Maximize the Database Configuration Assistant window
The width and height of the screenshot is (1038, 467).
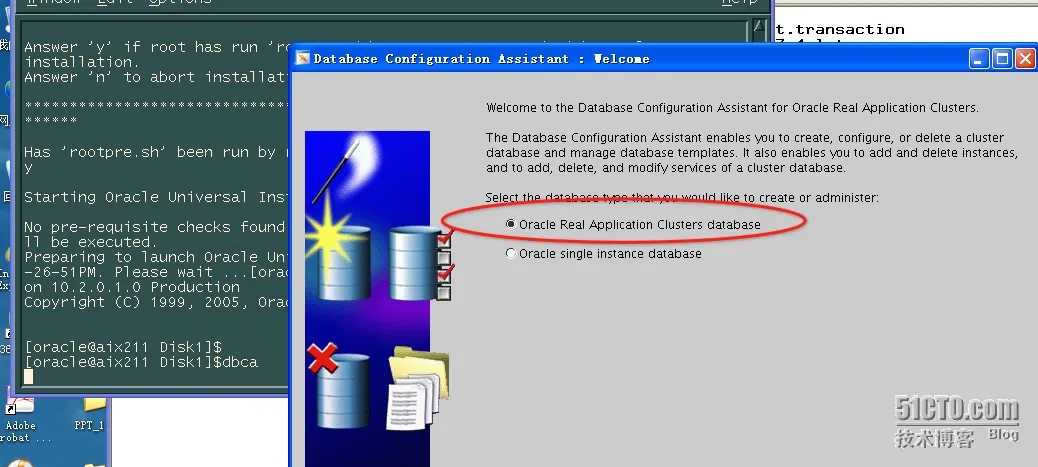1002,59
